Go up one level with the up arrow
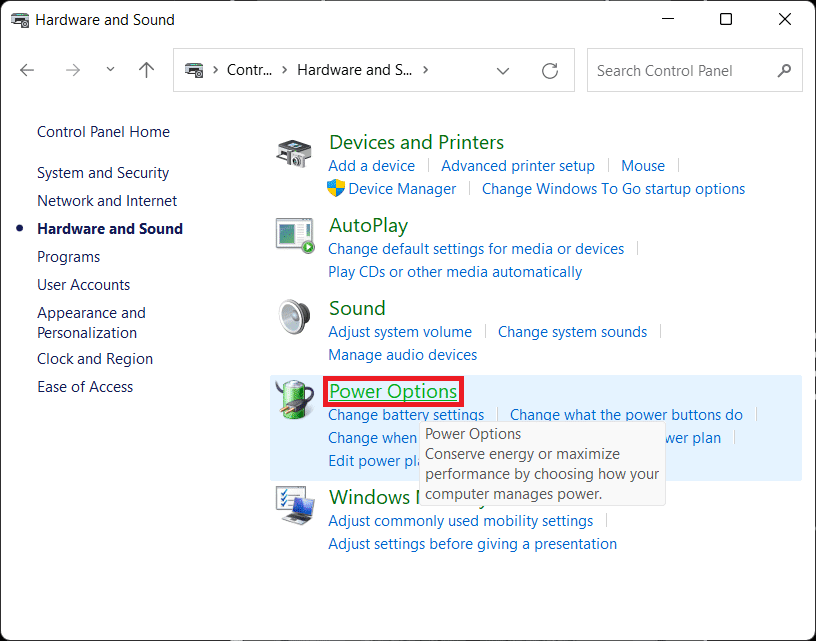The height and width of the screenshot is (641, 816). 147,70
